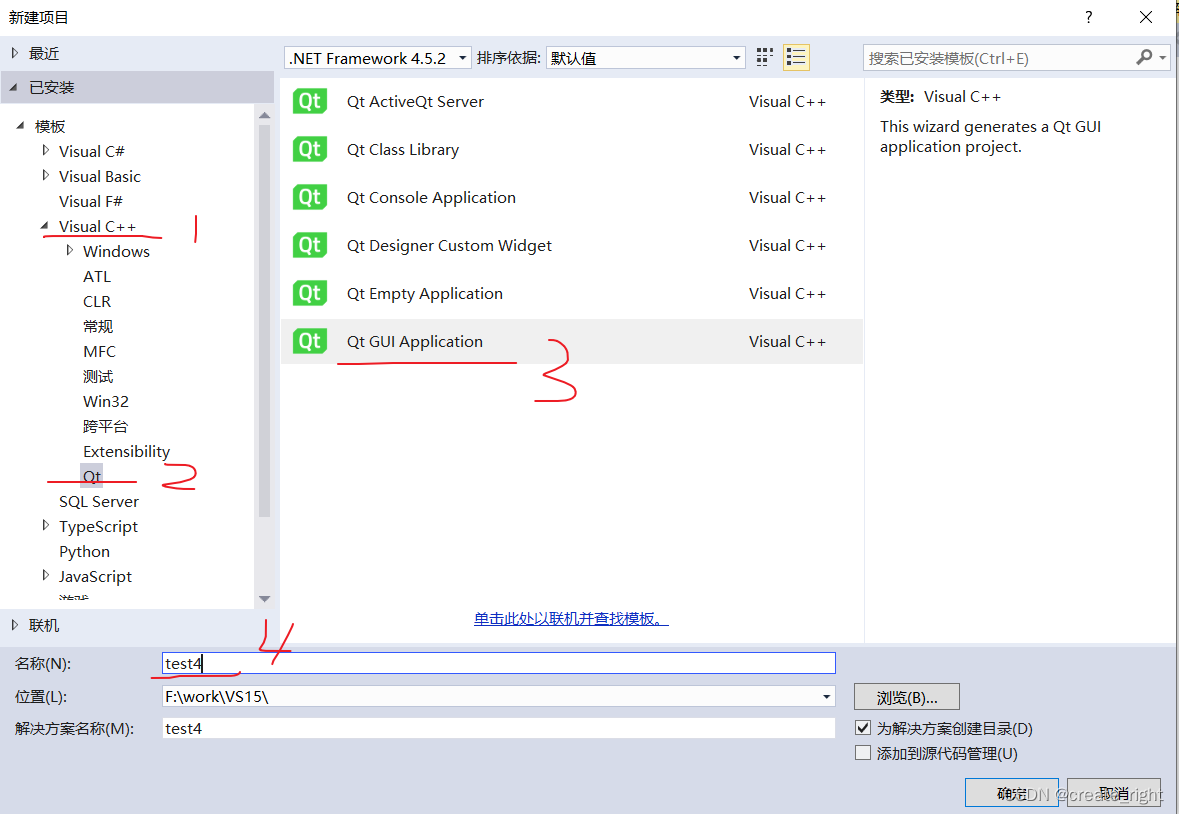The image size is (1179, 814).
Task: Select the Extensibility tree item
Action: [126, 451]
